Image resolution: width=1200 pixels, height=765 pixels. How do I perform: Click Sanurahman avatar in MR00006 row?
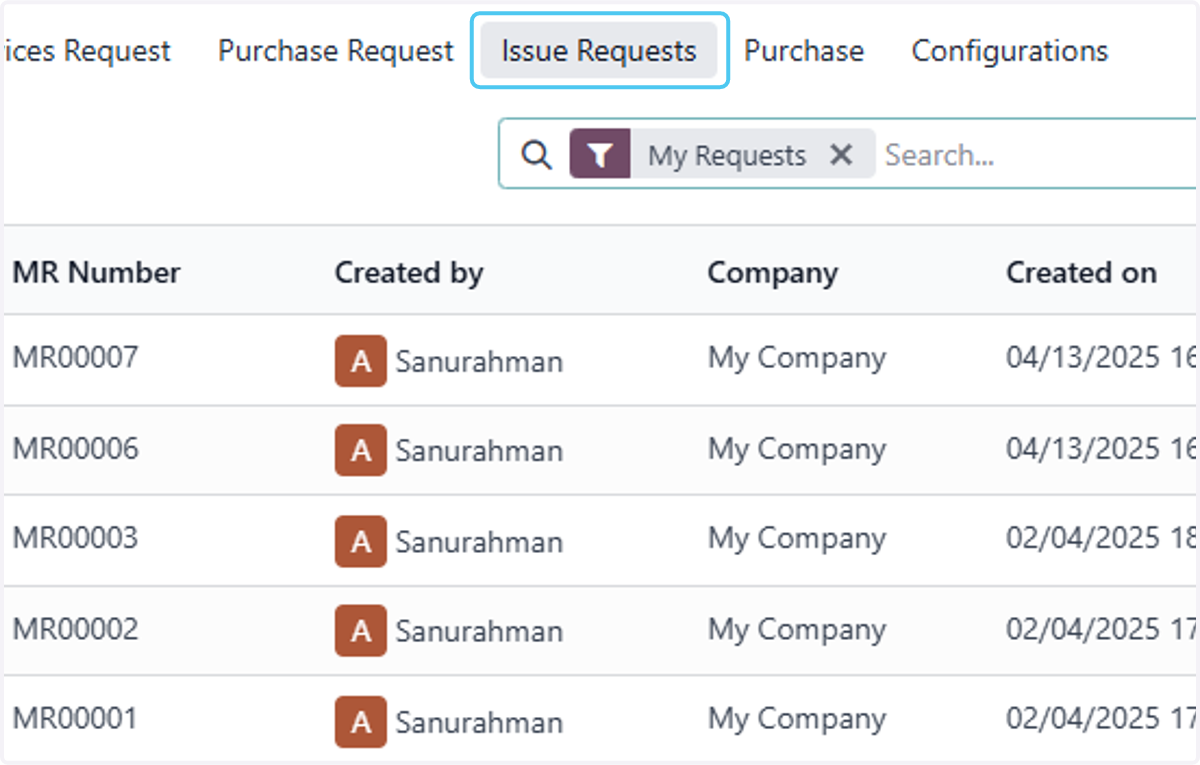point(361,451)
